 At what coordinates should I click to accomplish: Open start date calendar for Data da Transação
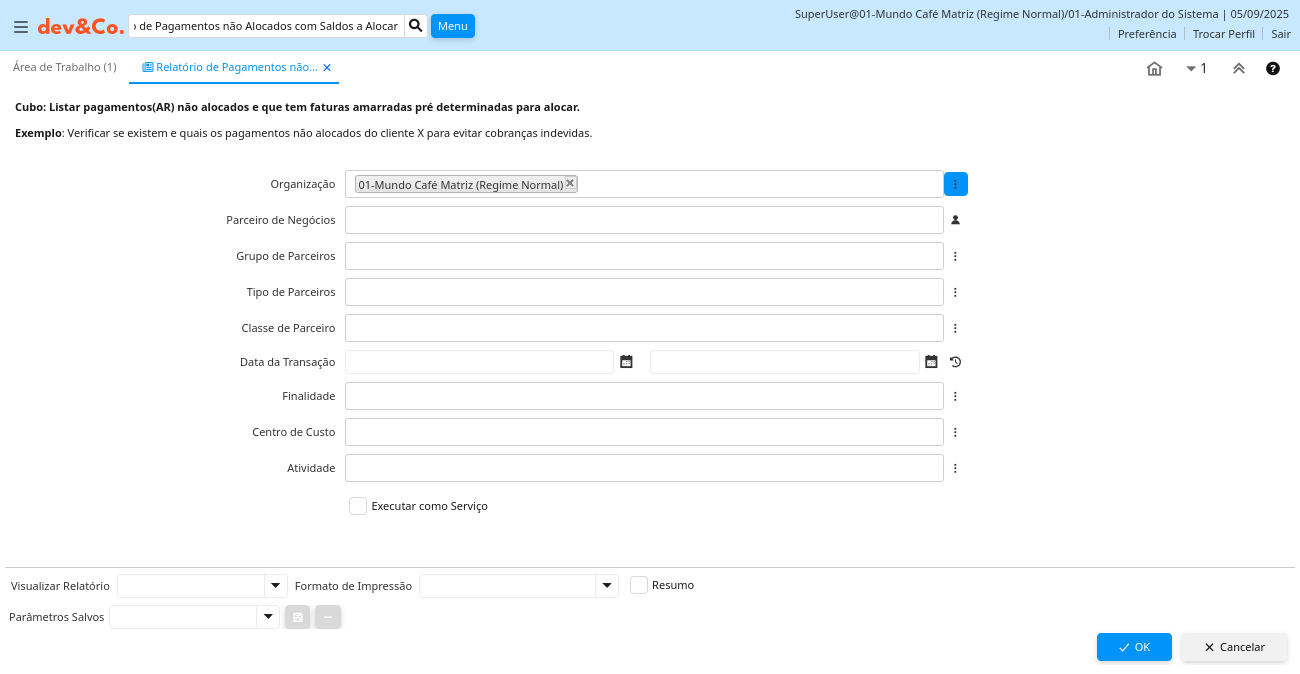(626, 362)
